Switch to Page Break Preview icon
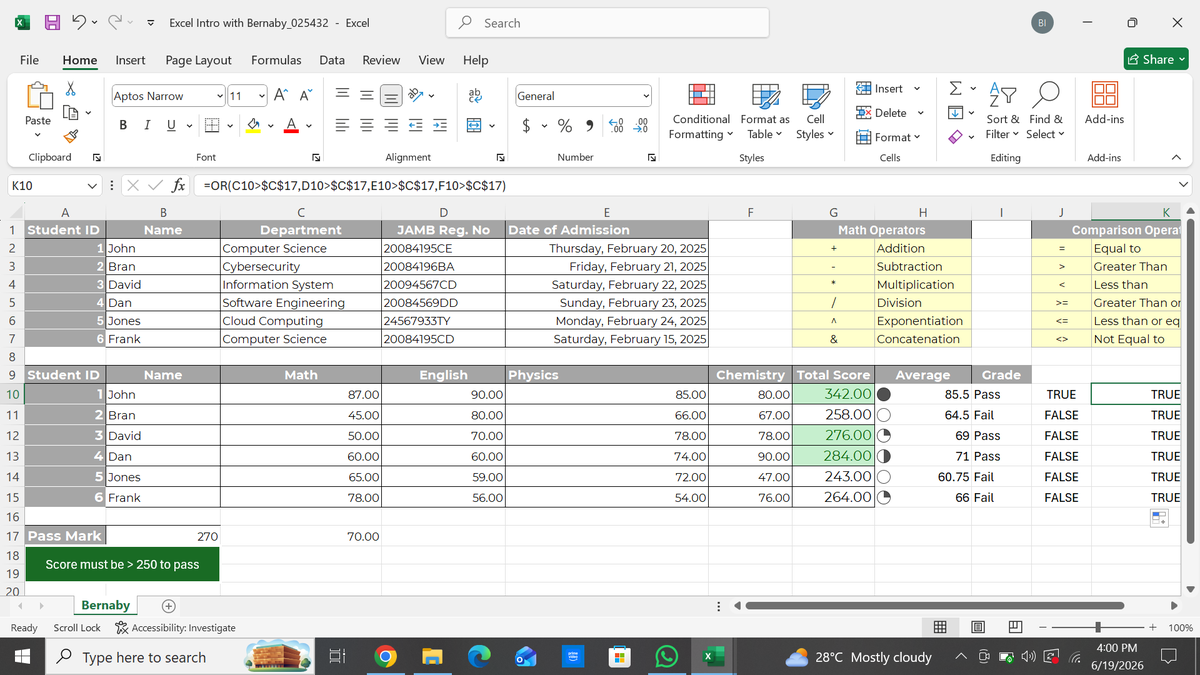This screenshot has width=1200, height=675. [x=1014, y=628]
